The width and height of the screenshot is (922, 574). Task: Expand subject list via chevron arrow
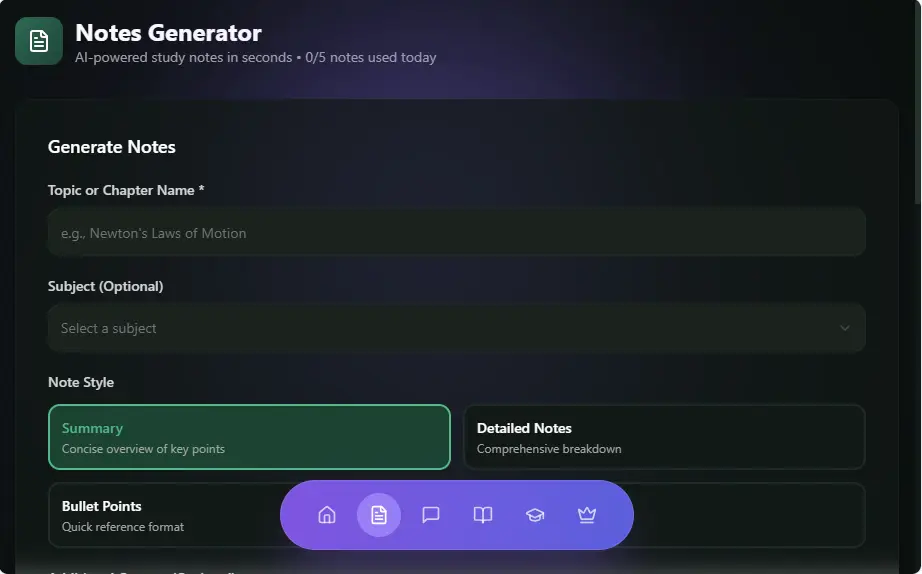pos(845,328)
